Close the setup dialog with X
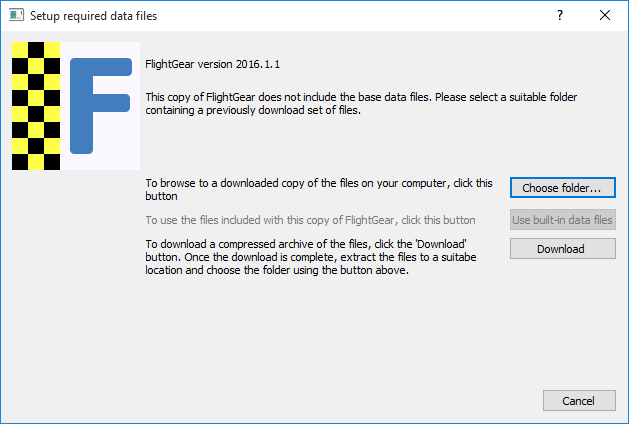This screenshot has height=424, width=629. [x=605, y=15]
